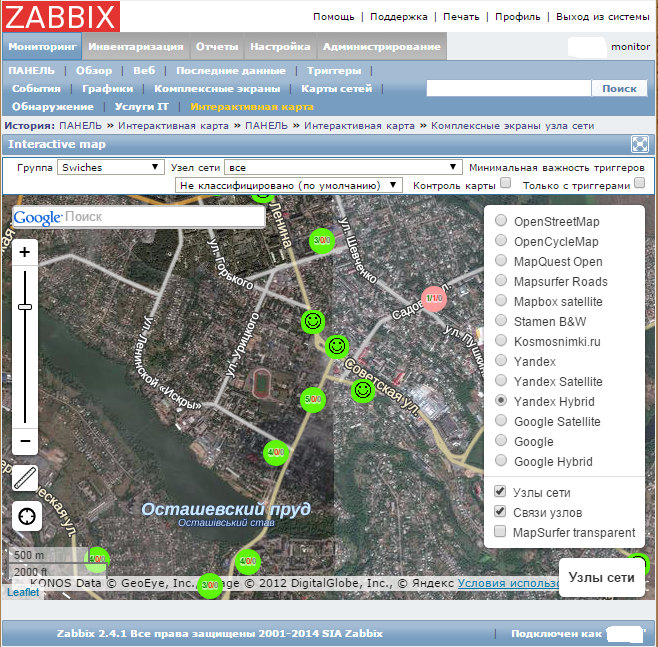
Task: Select Mapsurfer Roads base layer
Action: click(x=501, y=280)
